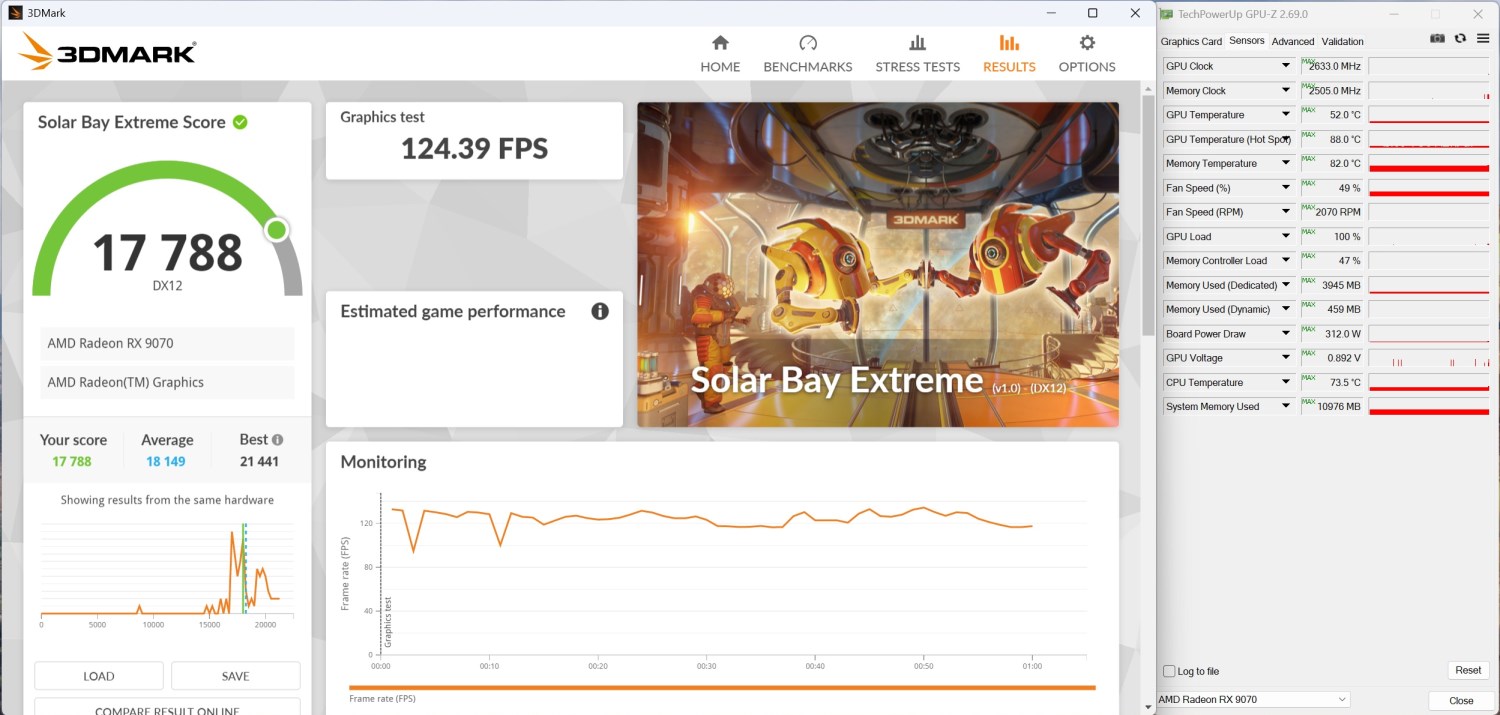Click AMD Radeon(TM) Graphics hardware entry
Viewport: 1500px width, 715px height.
click(x=167, y=382)
